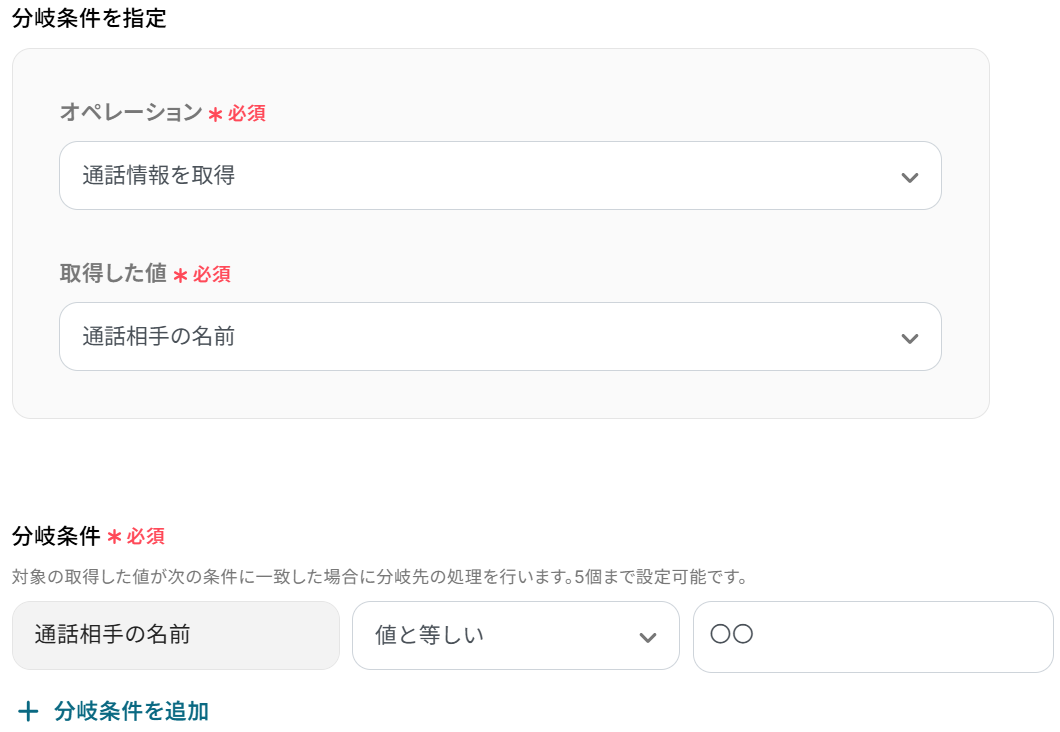Click the 分岐条件を指定 heading
1060x732 pixels.
[x=89, y=19]
